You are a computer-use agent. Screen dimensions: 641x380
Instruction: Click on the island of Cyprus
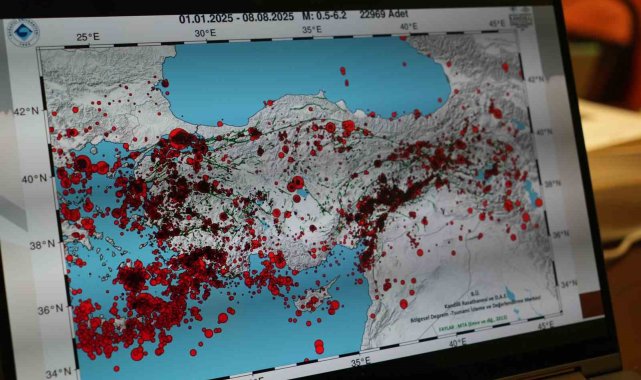pos(312,297)
